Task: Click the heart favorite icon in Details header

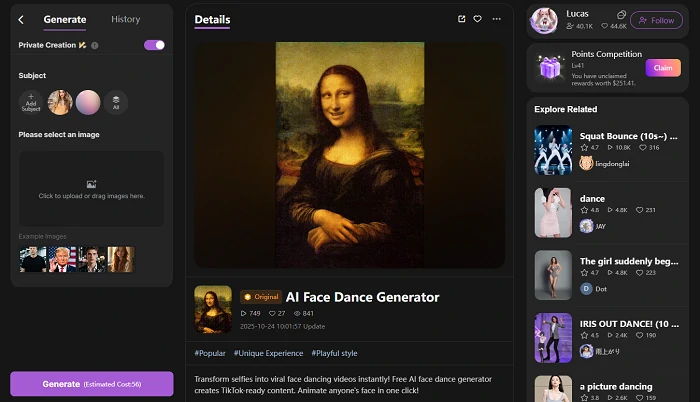Action: tap(478, 19)
